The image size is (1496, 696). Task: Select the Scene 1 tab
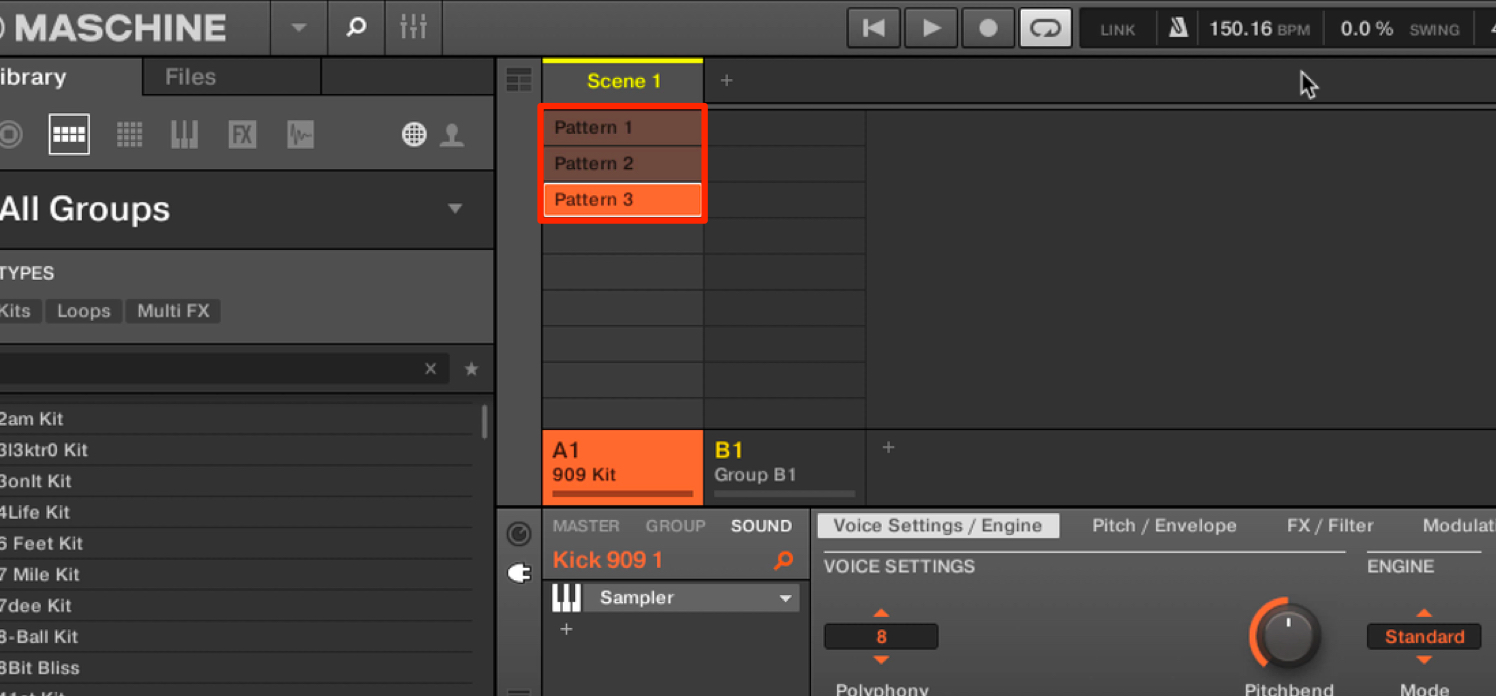(623, 81)
